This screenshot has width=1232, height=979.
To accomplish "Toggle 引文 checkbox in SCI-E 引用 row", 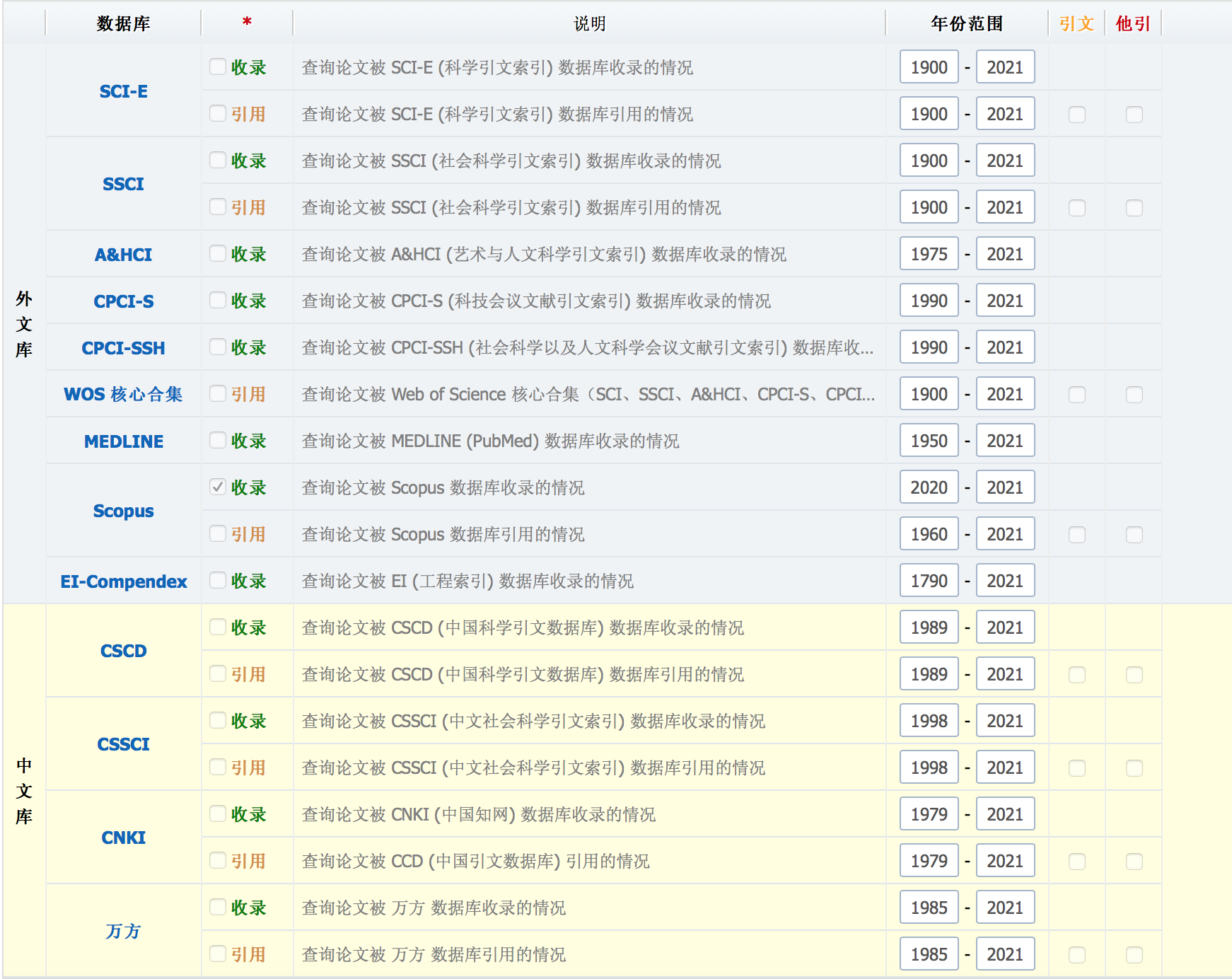I will click(1077, 115).
